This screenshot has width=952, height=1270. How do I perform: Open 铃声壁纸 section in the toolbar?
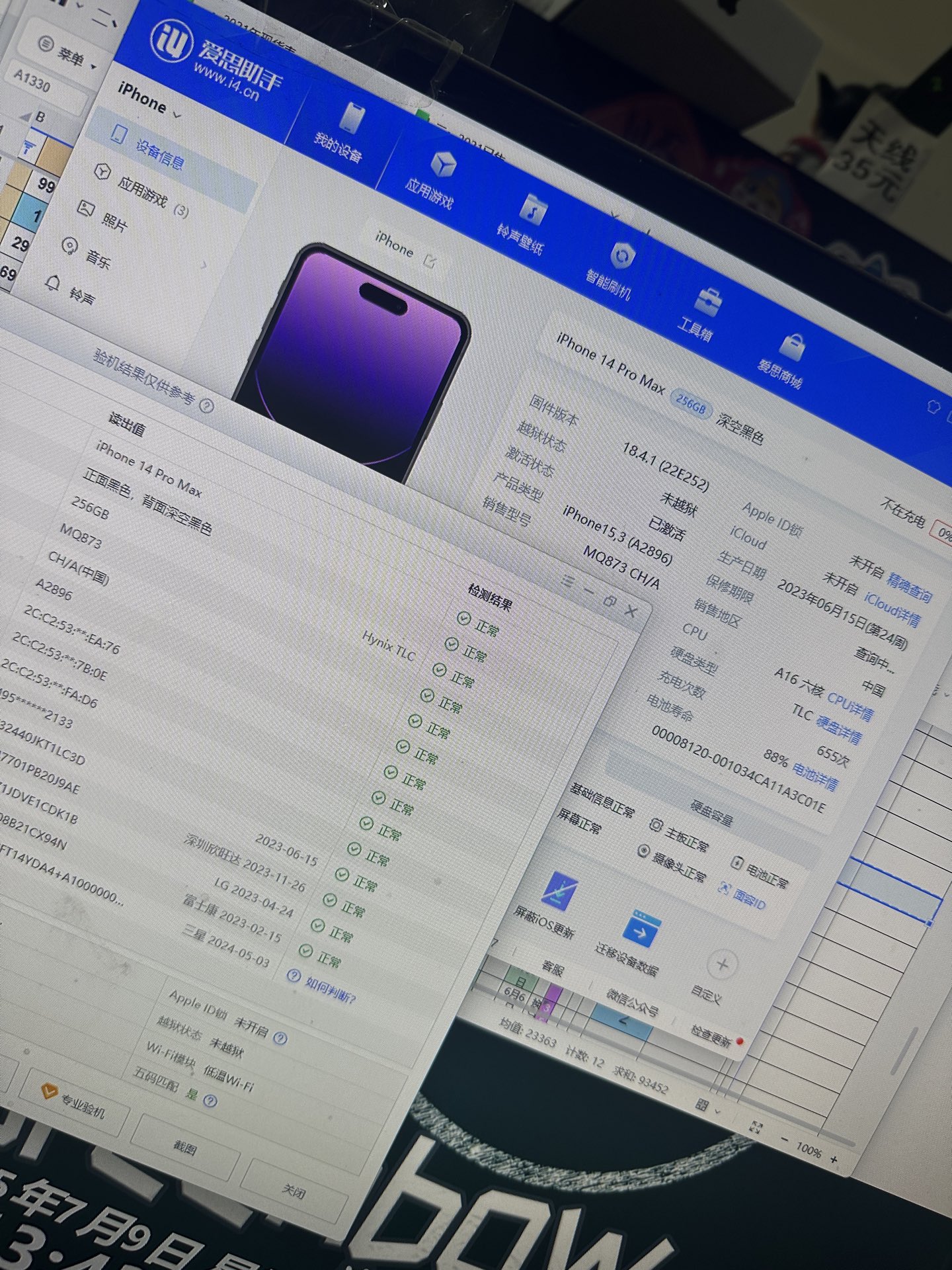point(523,224)
